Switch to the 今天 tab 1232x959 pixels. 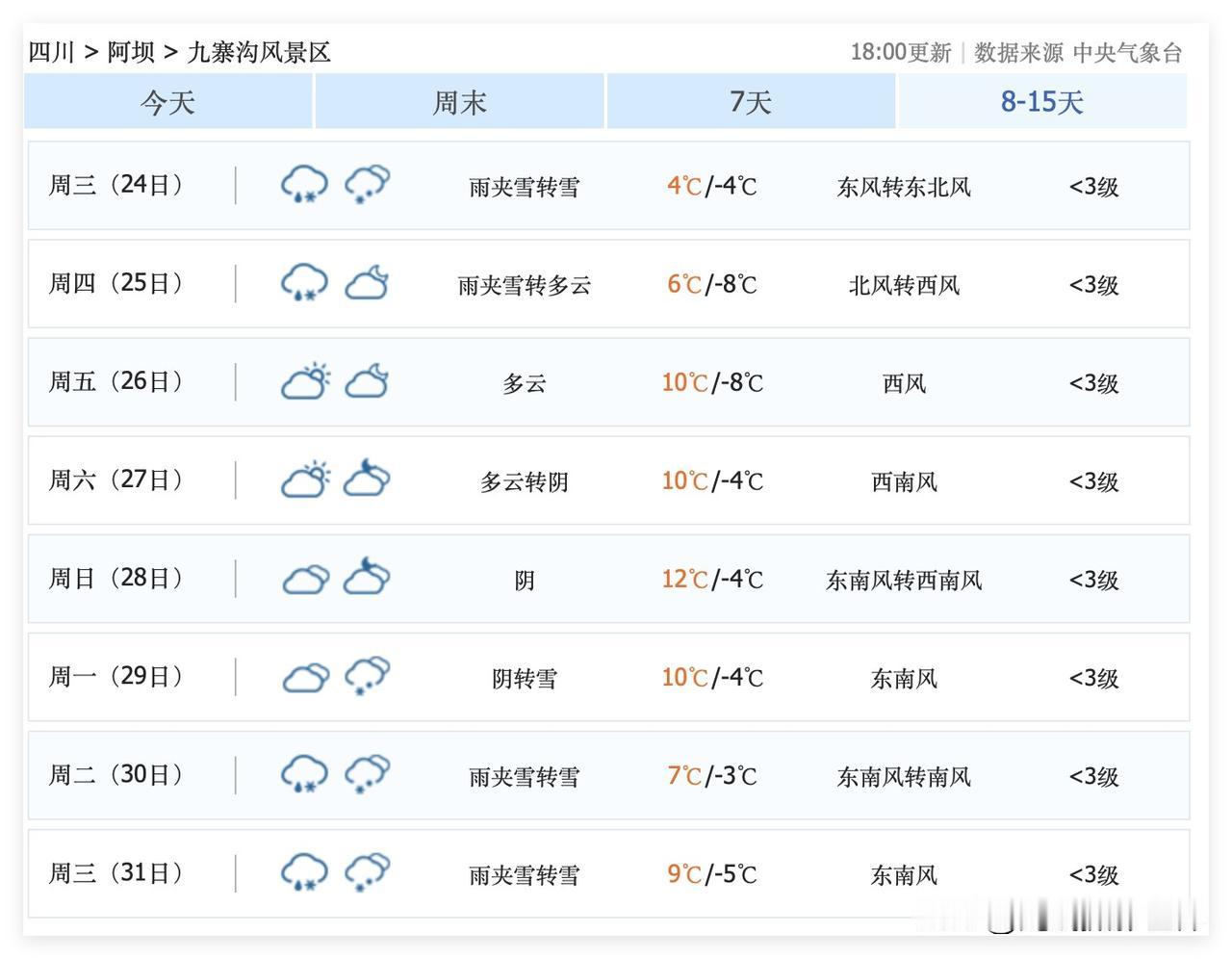(168, 102)
